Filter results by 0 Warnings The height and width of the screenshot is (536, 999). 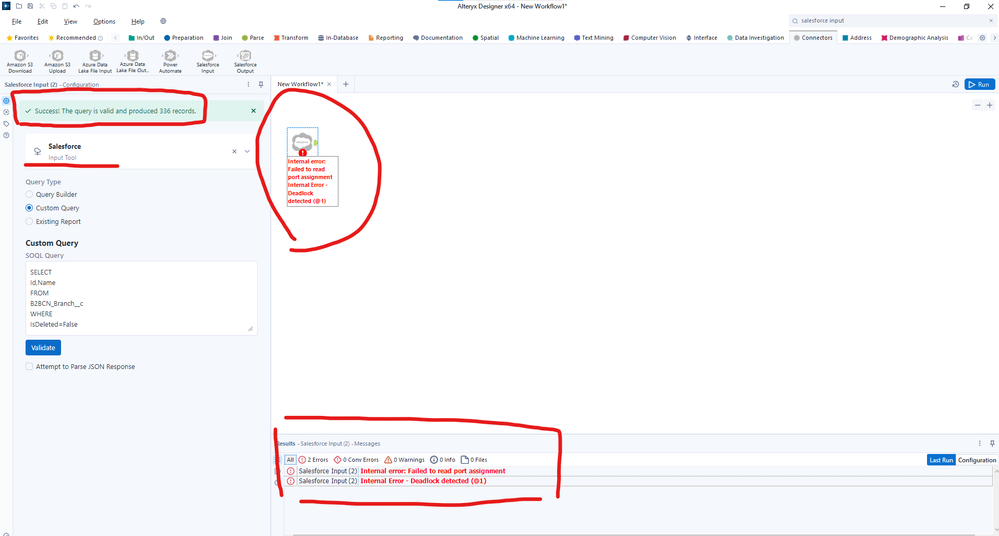(x=404, y=460)
